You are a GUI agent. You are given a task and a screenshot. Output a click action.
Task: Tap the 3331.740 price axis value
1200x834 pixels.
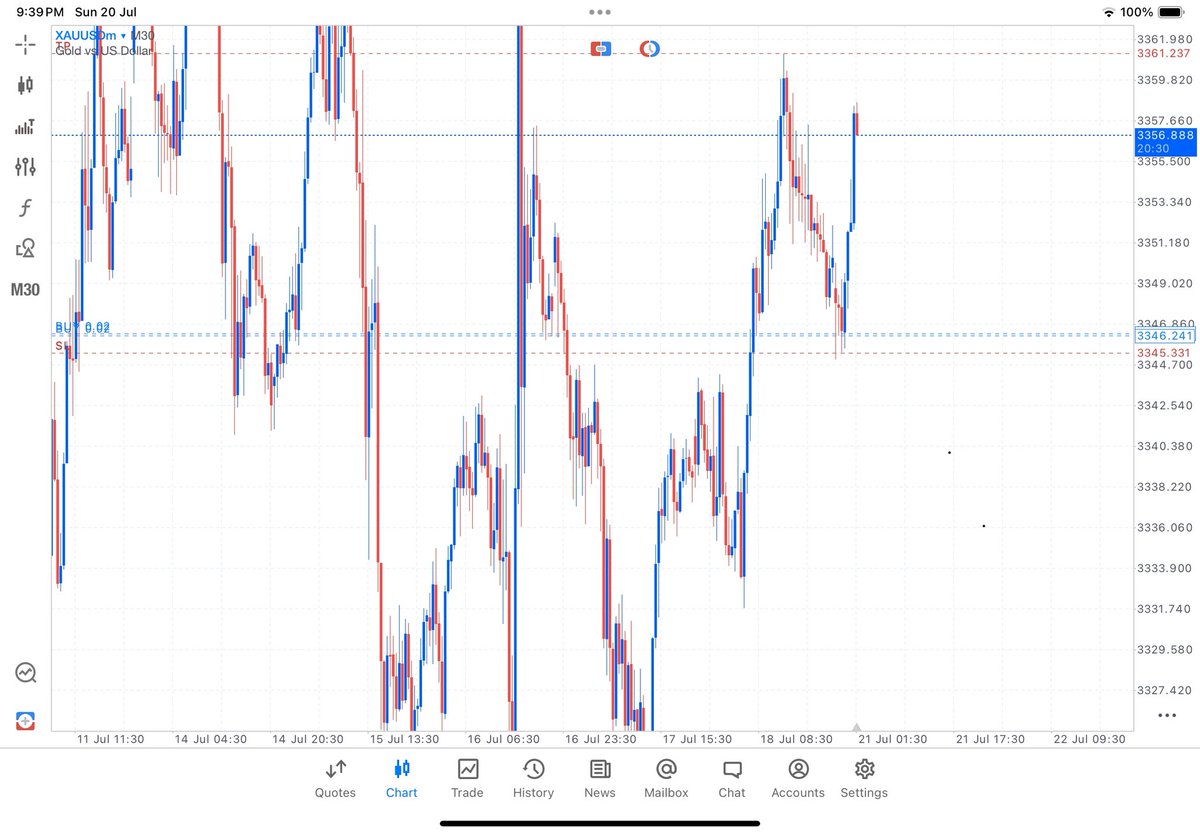click(x=1164, y=608)
